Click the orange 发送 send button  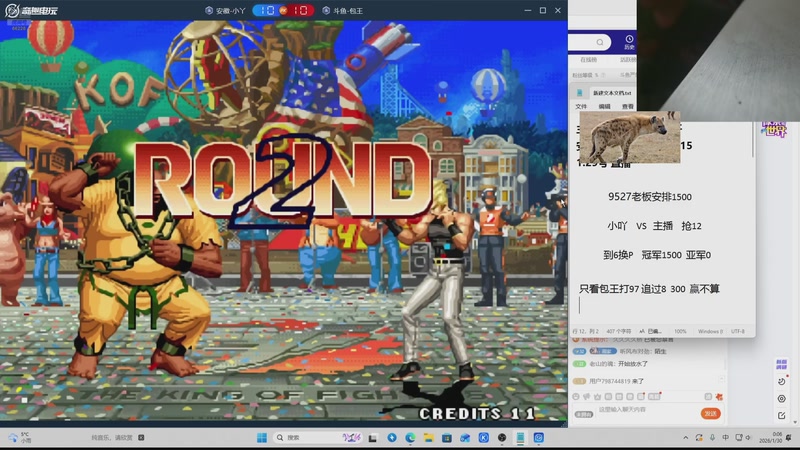pyautogui.click(x=711, y=413)
